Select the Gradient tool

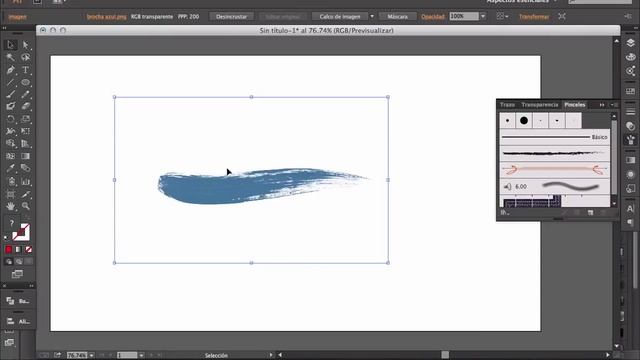tap(25, 156)
